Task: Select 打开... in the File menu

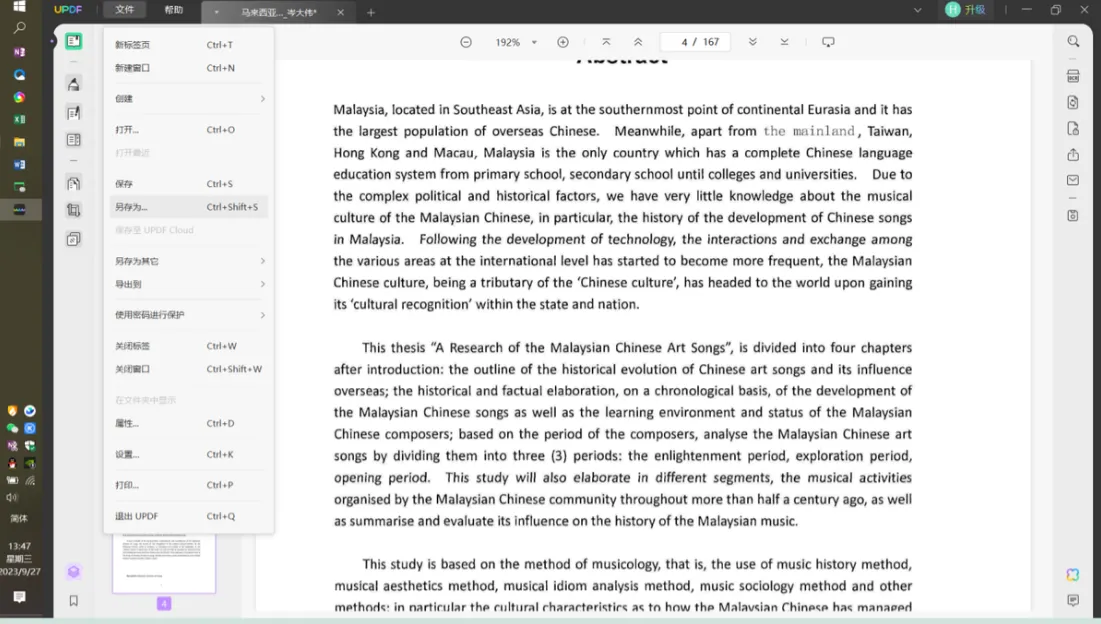Action: (x=190, y=130)
